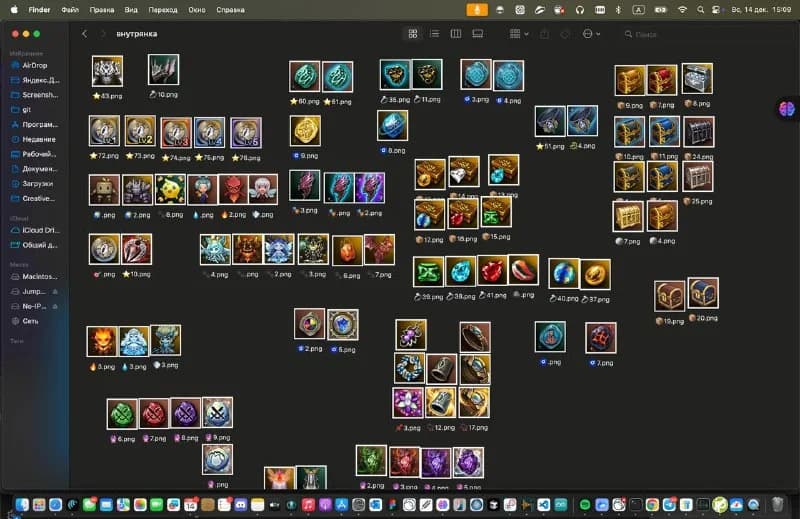Open Macintos... disk in sidebar
The width and height of the screenshot is (800, 519).
(35, 277)
